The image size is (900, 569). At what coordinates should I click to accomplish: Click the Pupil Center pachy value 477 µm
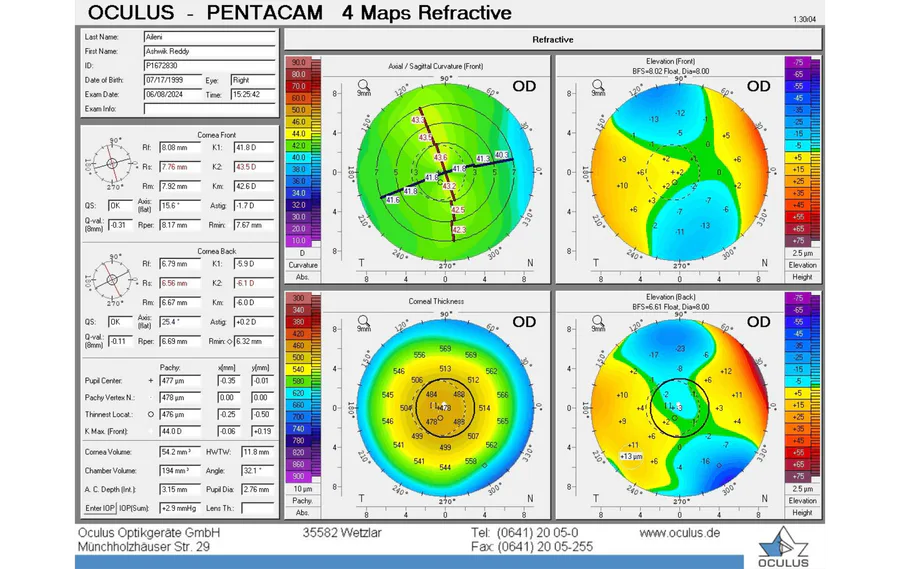pyautogui.click(x=180, y=381)
